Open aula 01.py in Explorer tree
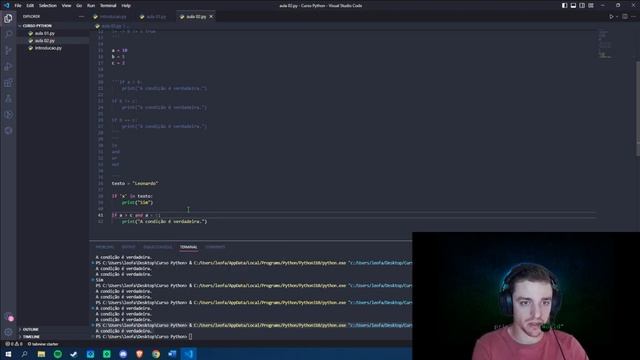The height and width of the screenshot is (360, 640). coord(44,33)
